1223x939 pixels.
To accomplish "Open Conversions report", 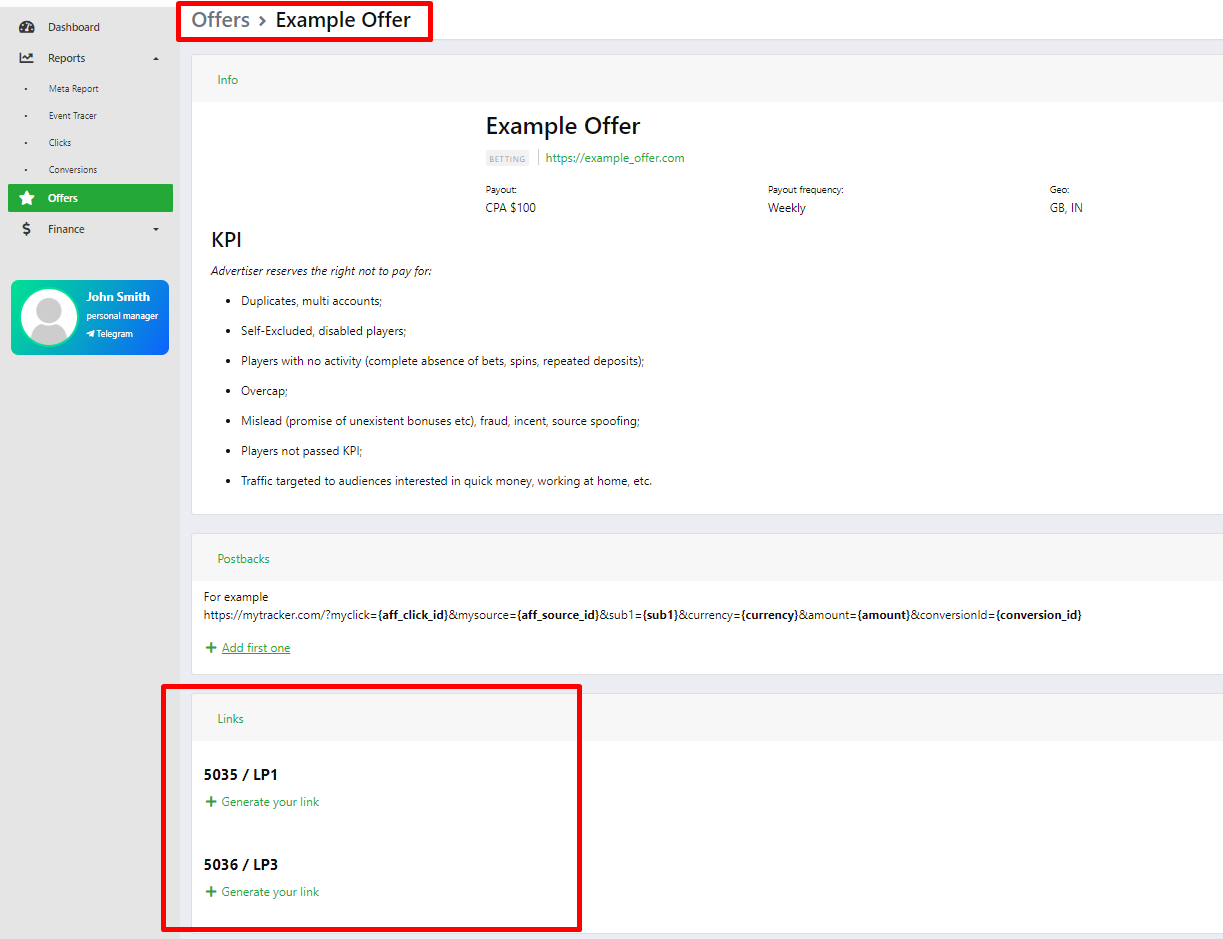I will [73, 170].
